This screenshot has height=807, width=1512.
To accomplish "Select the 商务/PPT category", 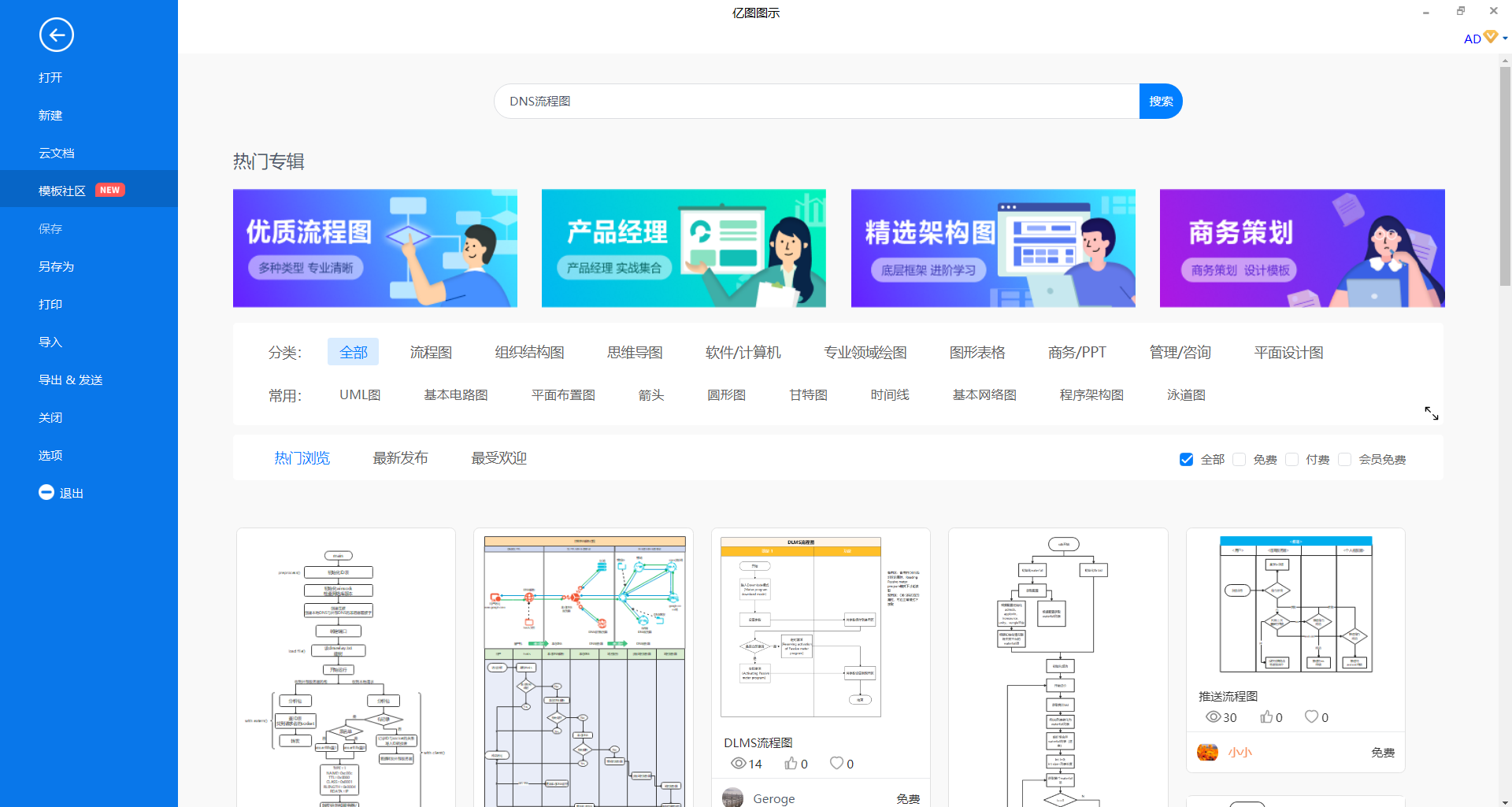I will pyautogui.click(x=1077, y=352).
